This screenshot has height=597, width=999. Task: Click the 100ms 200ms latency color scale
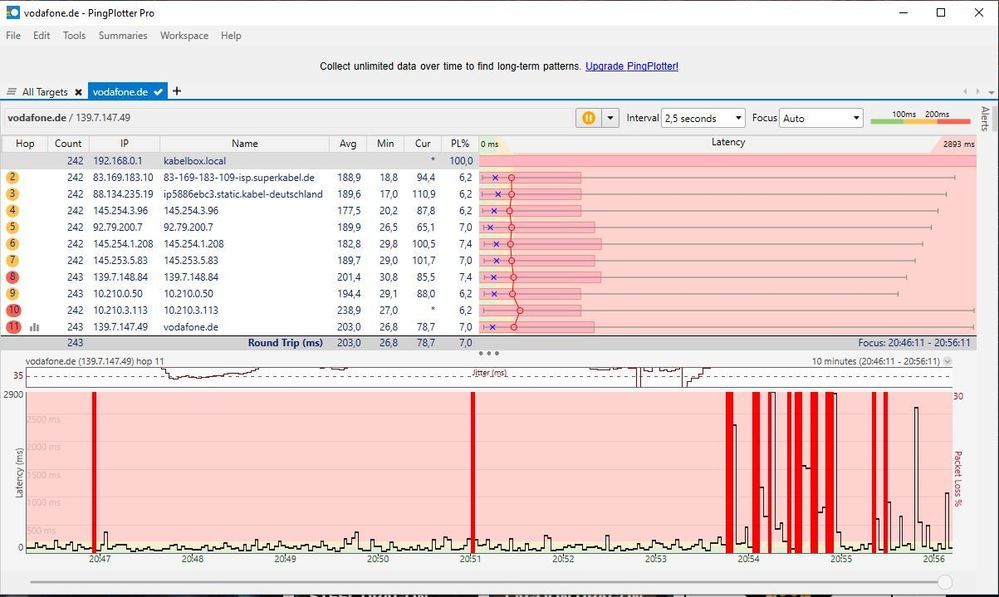(919, 118)
